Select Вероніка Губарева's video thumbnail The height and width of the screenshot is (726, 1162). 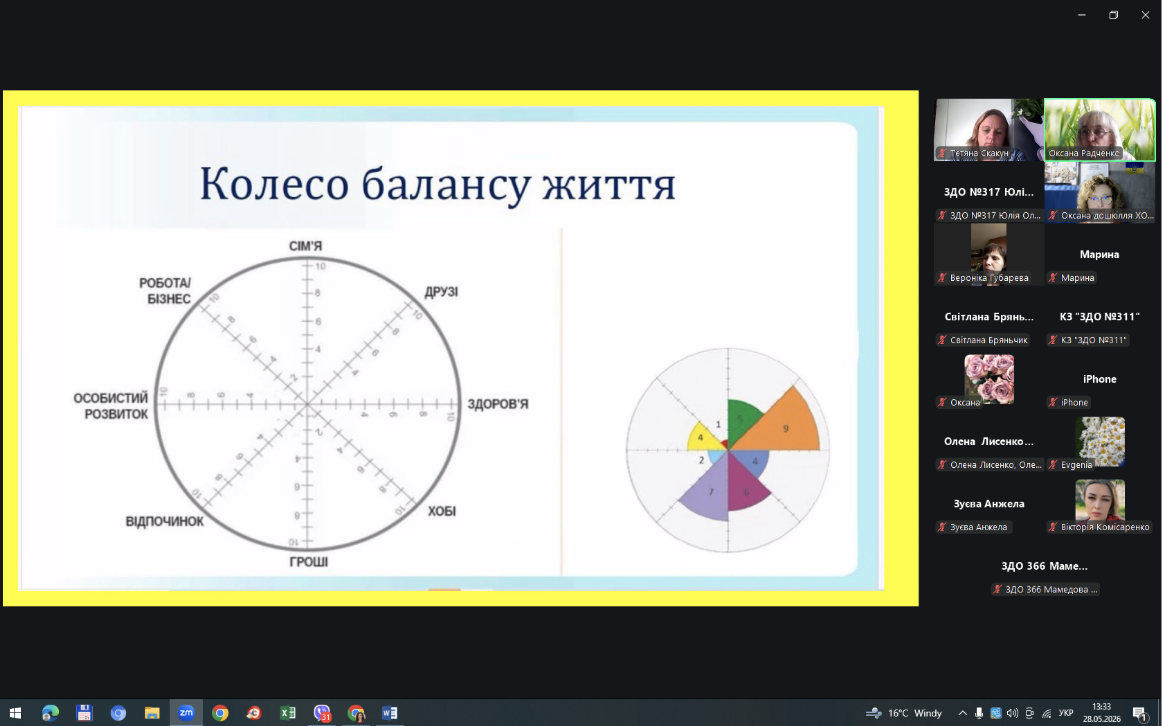click(x=989, y=254)
